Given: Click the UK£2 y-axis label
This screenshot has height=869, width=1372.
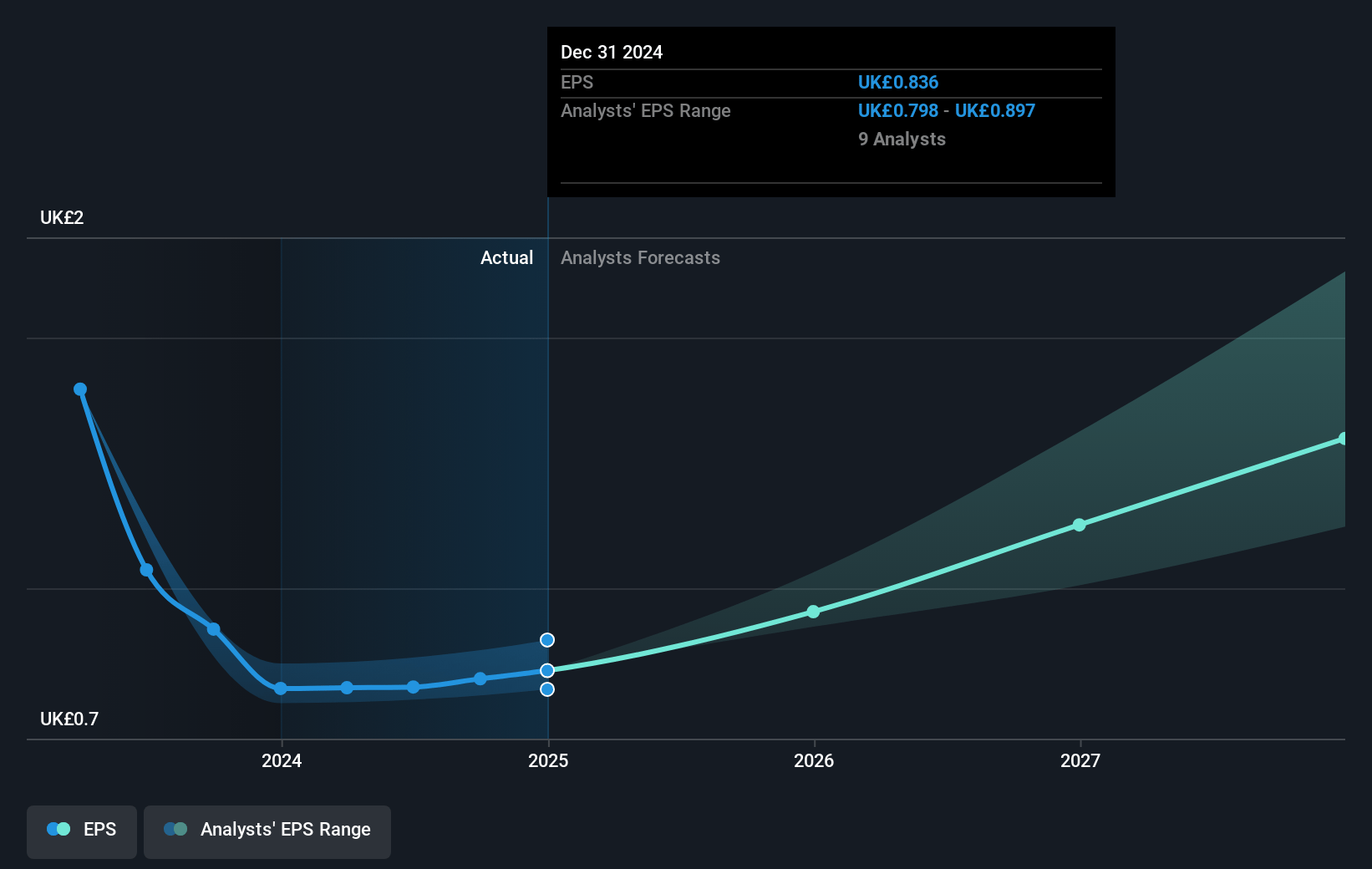Looking at the screenshot, I should tap(62, 218).
